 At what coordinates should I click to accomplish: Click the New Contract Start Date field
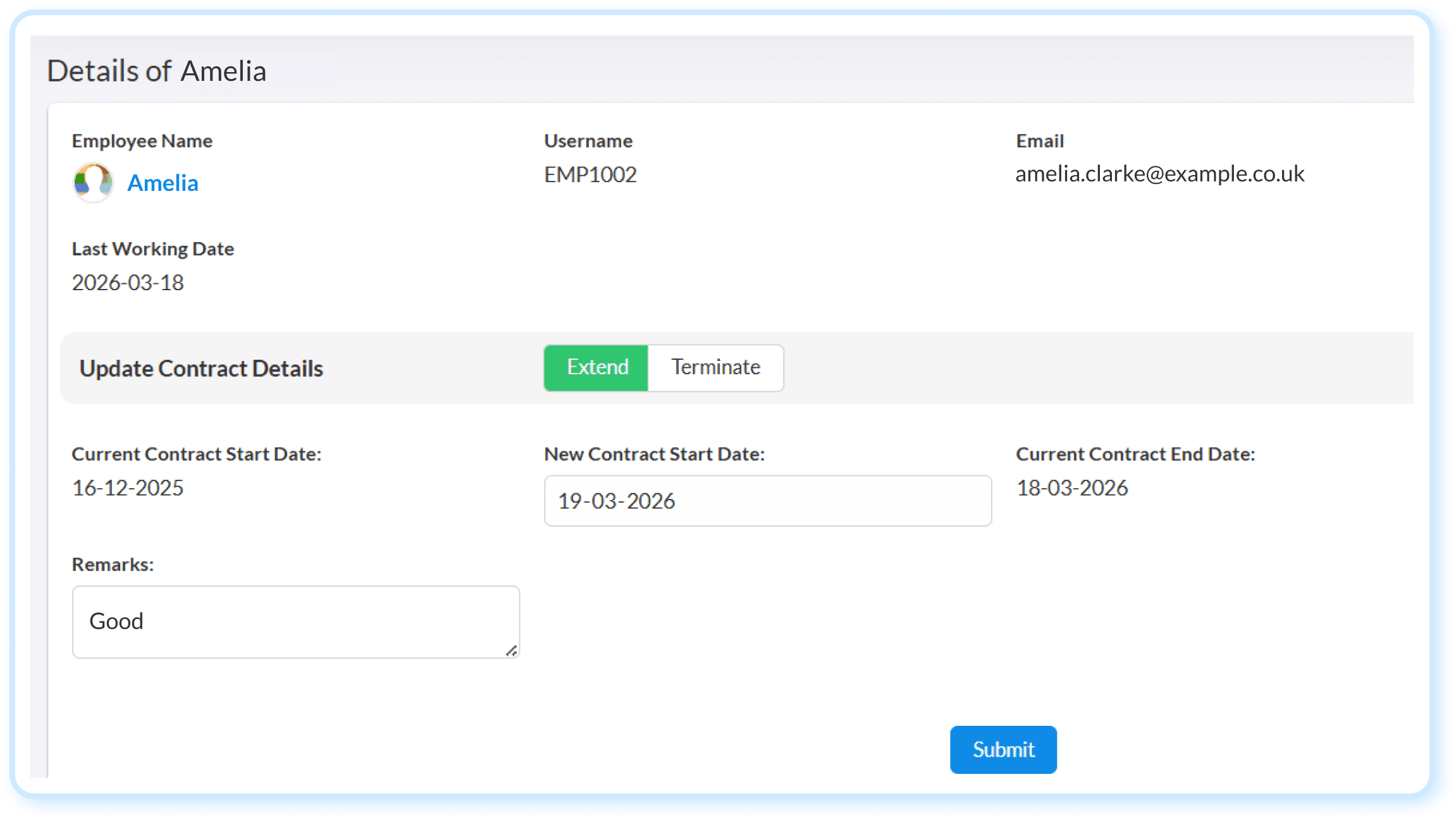point(768,501)
